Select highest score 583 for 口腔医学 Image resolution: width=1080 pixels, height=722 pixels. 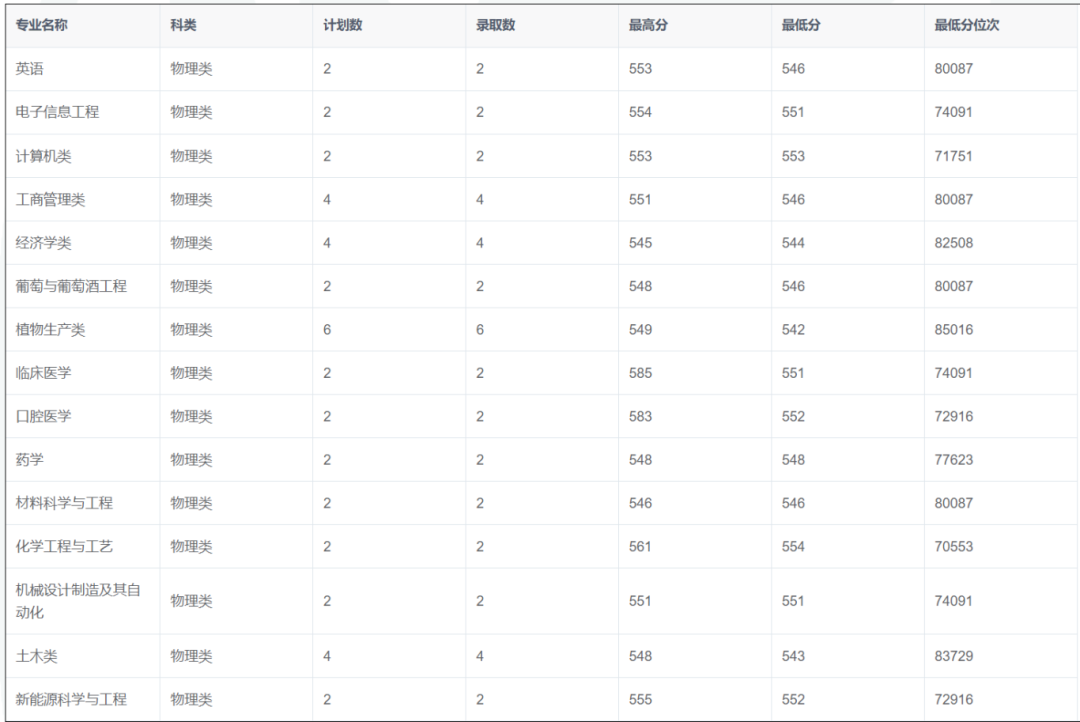click(640, 416)
